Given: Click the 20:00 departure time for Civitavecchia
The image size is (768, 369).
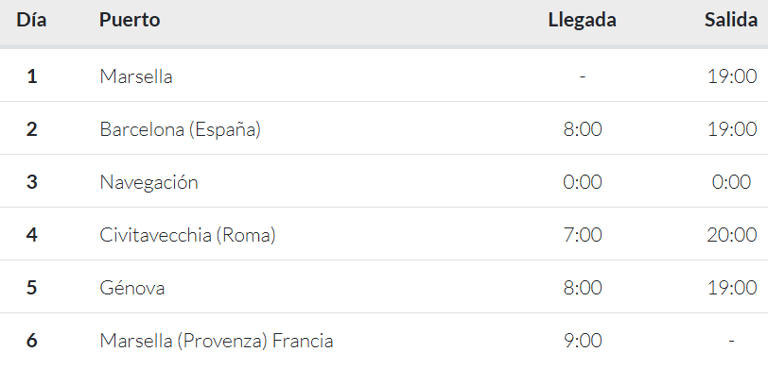Looking at the screenshot, I should click(732, 235).
